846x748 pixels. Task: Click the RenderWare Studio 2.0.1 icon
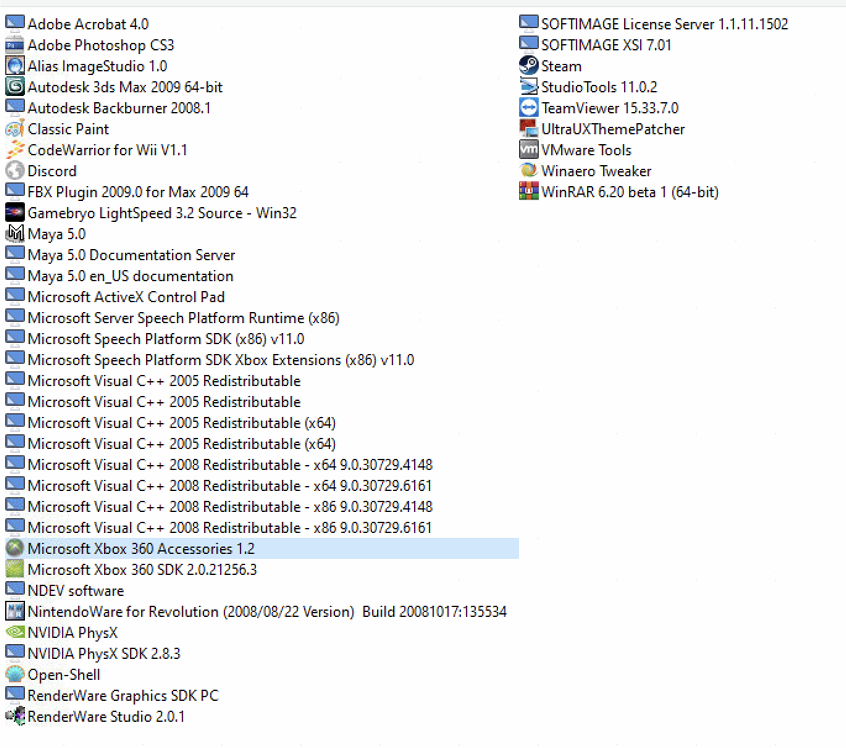(15, 717)
